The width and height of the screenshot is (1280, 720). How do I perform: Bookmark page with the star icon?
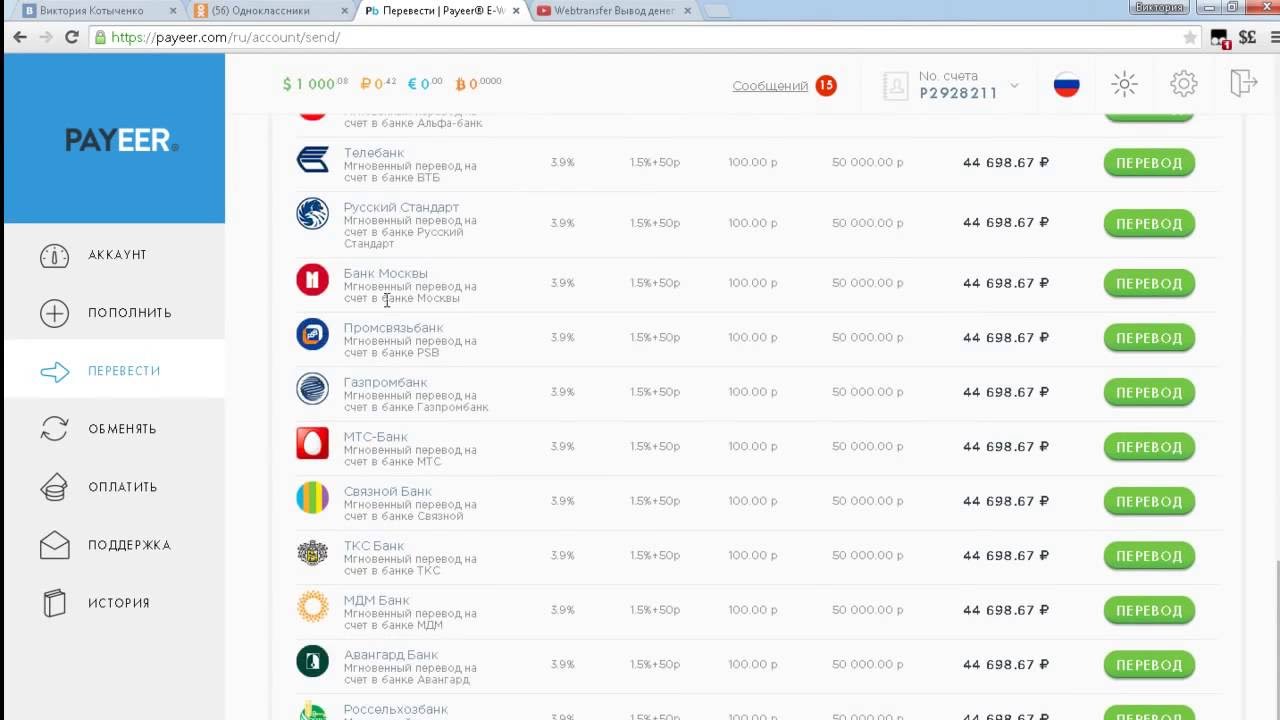(1190, 37)
